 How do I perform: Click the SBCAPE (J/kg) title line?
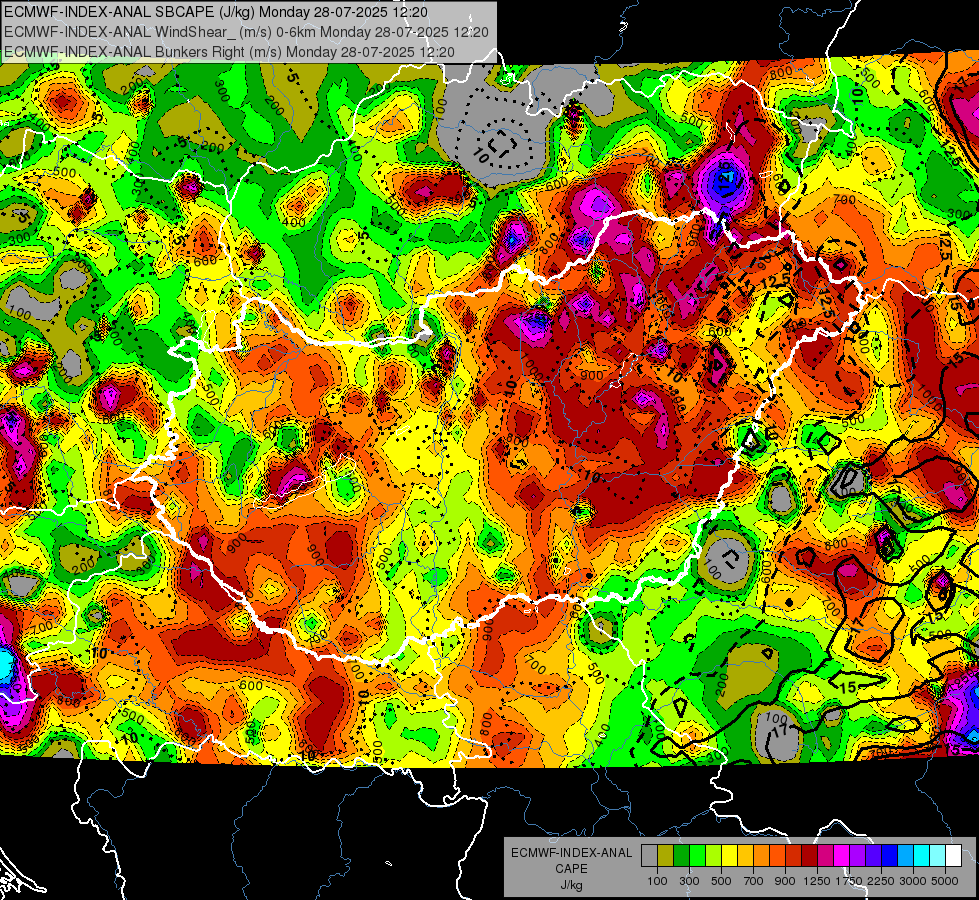[216, 12]
